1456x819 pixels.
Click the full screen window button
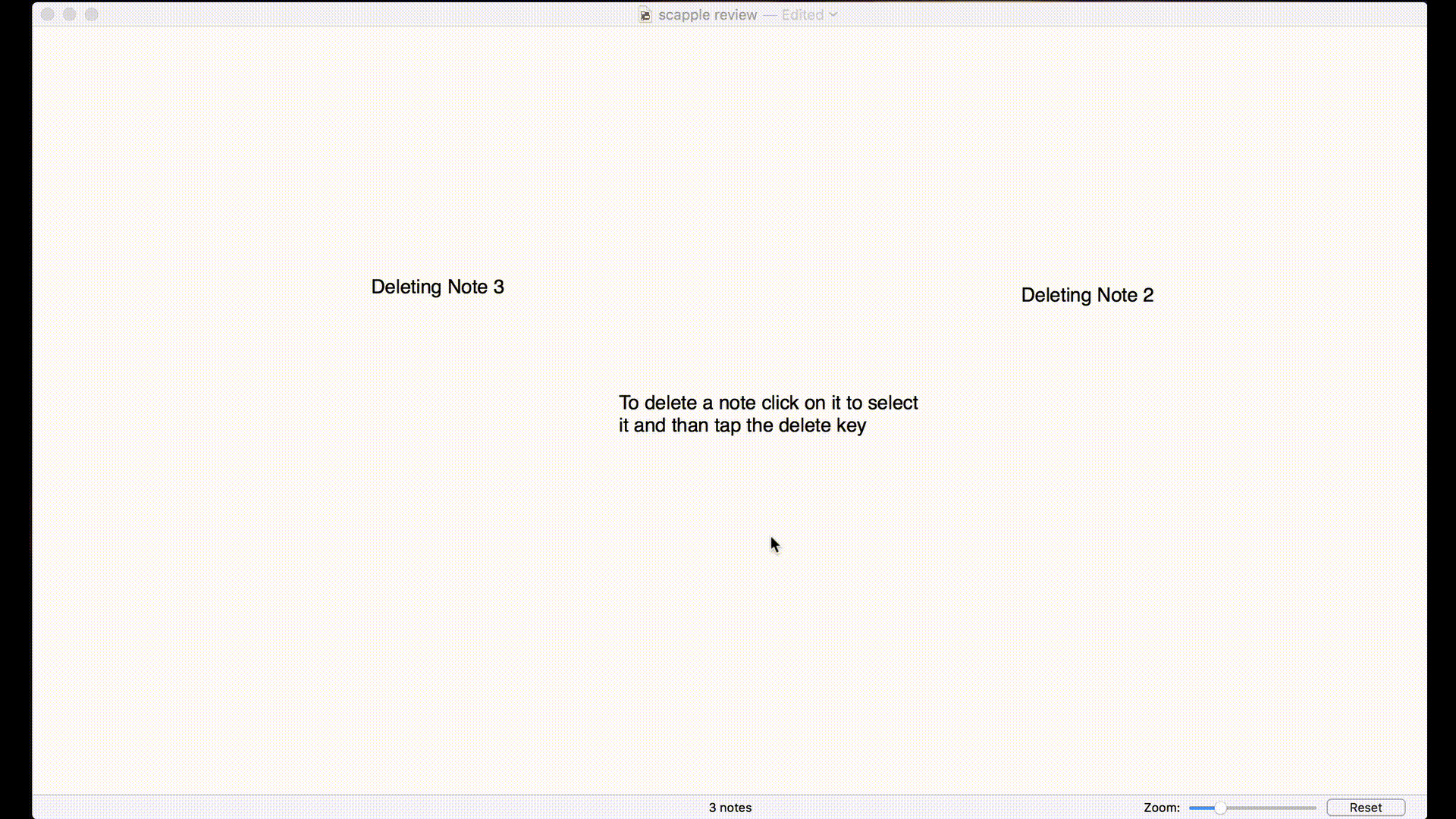click(x=91, y=14)
